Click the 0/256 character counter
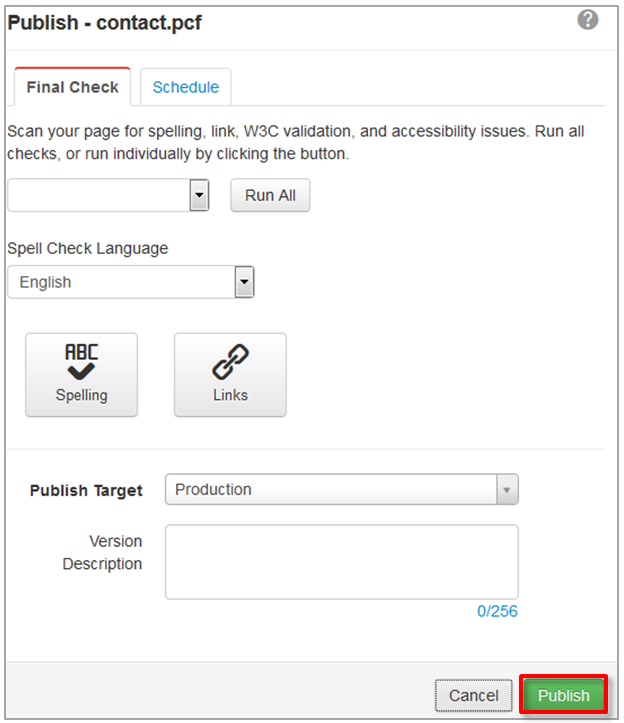Image resolution: width=624 pixels, height=723 pixels. click(497, 611)
